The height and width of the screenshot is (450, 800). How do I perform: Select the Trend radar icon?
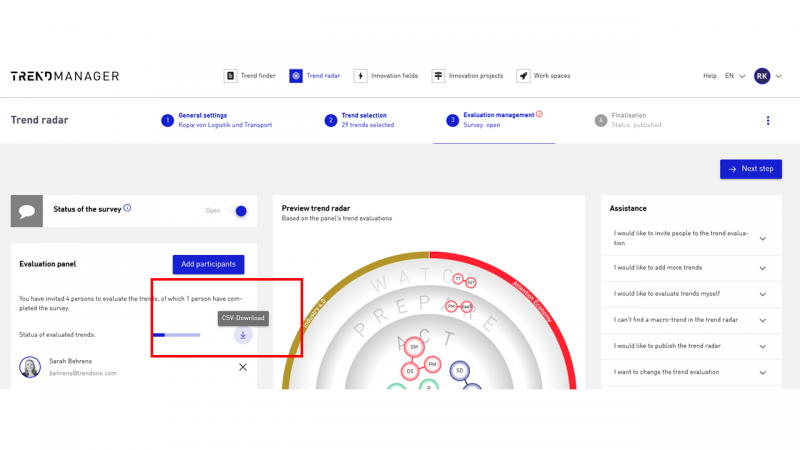(296, 76)
